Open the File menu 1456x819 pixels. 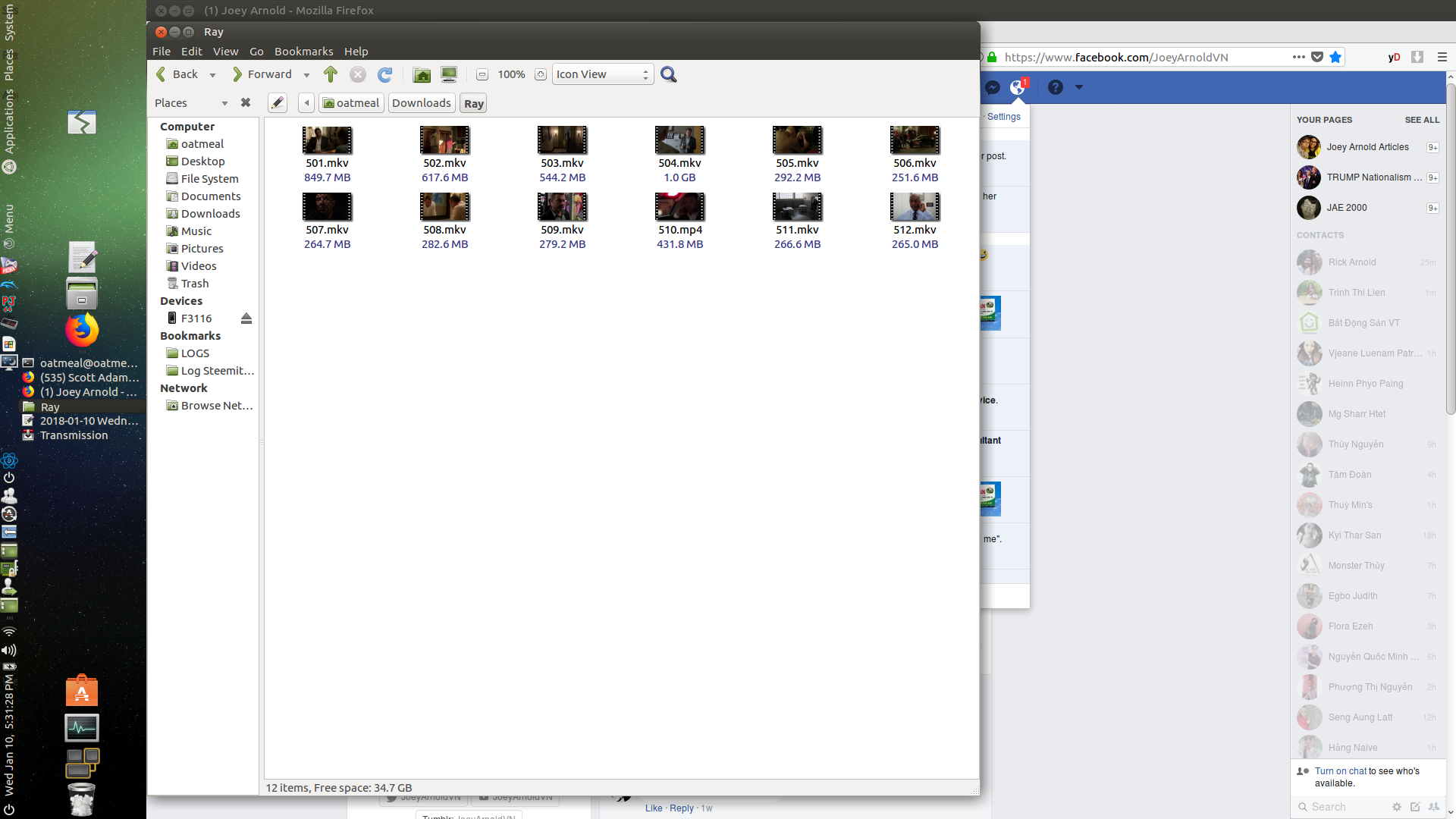click(162, 52)
